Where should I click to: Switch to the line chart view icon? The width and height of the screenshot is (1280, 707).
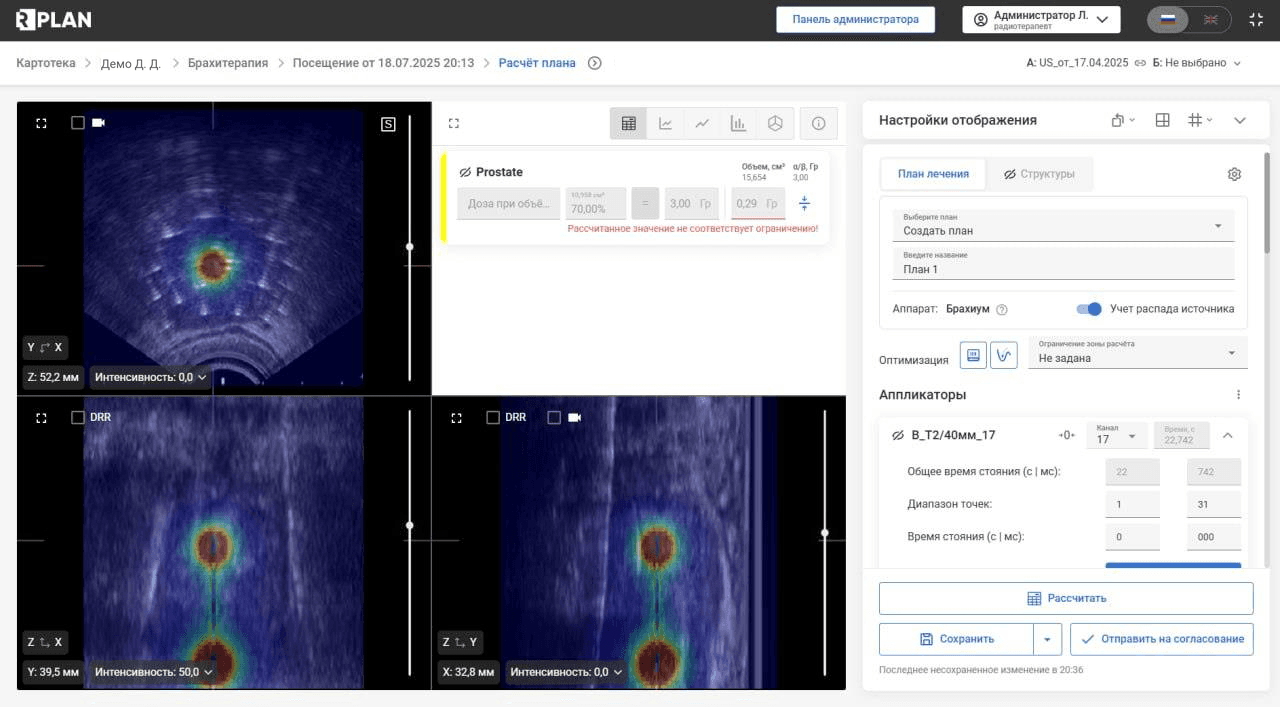tap(665, 123)
